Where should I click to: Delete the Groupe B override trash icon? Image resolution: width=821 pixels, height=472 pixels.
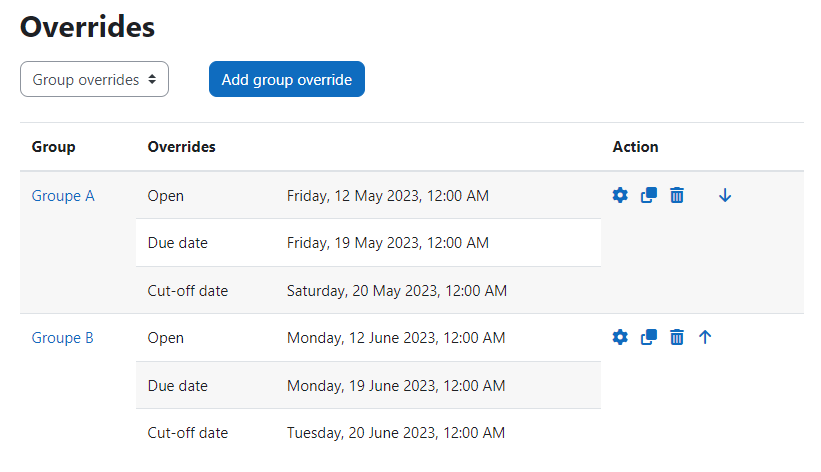676,337
